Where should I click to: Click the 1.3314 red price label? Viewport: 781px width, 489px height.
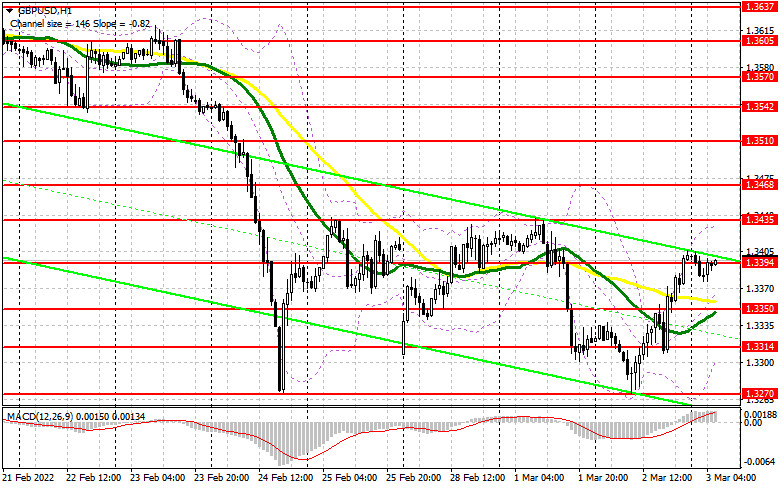[759, 347]
